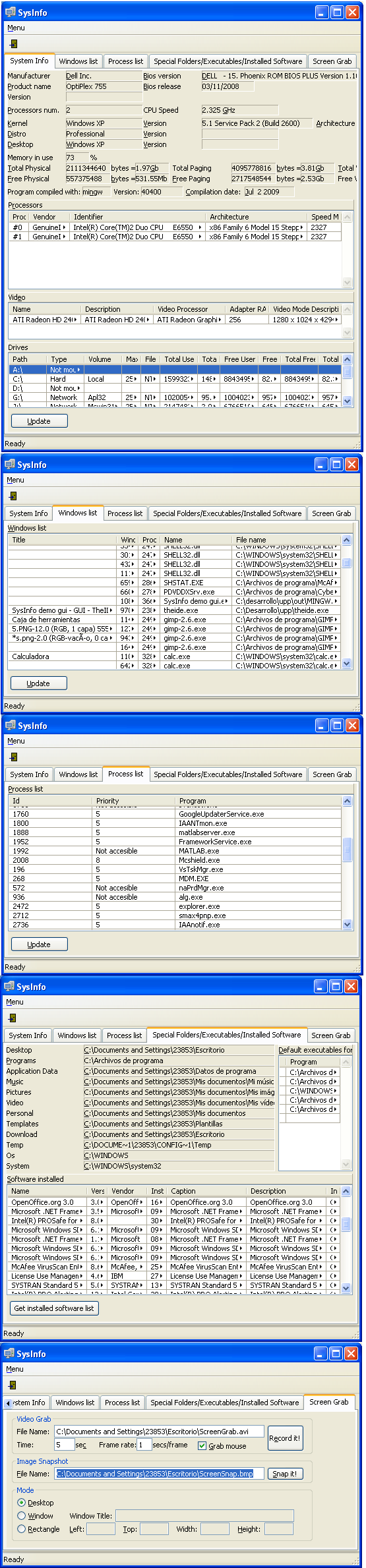Screen dimensions: 366x1568
Task: Click title bar SysInfo icon of Screen Grab window
Action: pos(9,1353)
